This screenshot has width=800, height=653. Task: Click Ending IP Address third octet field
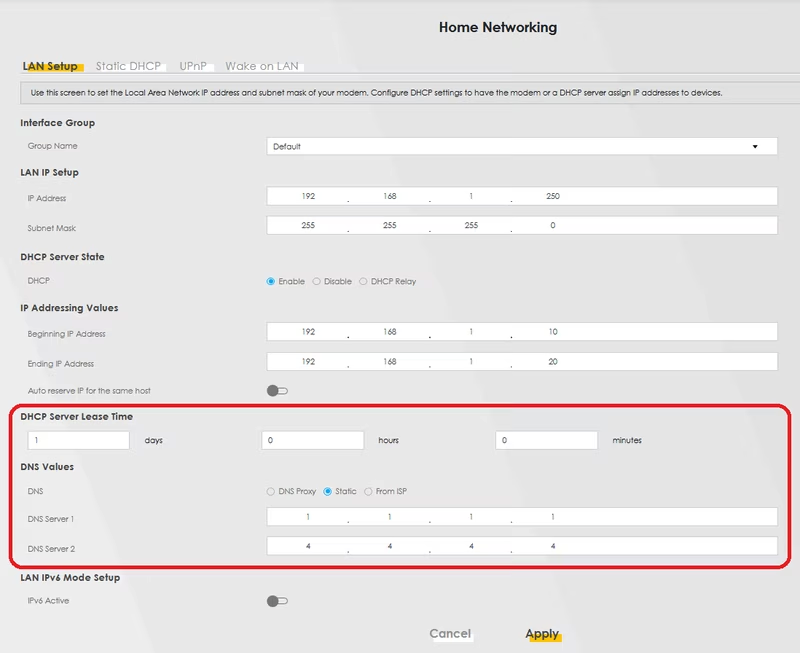(x=471, y=362)
